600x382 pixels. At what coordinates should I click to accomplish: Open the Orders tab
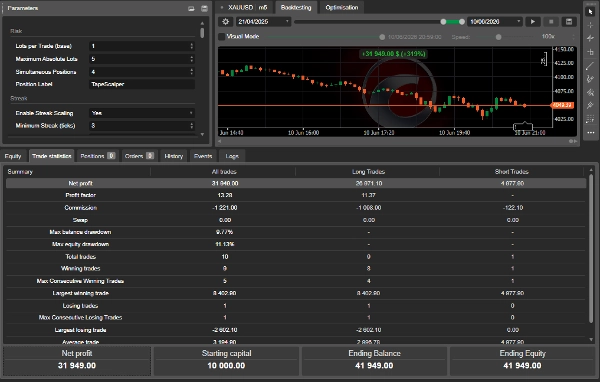pyautogui.click(x=139, y=156)
